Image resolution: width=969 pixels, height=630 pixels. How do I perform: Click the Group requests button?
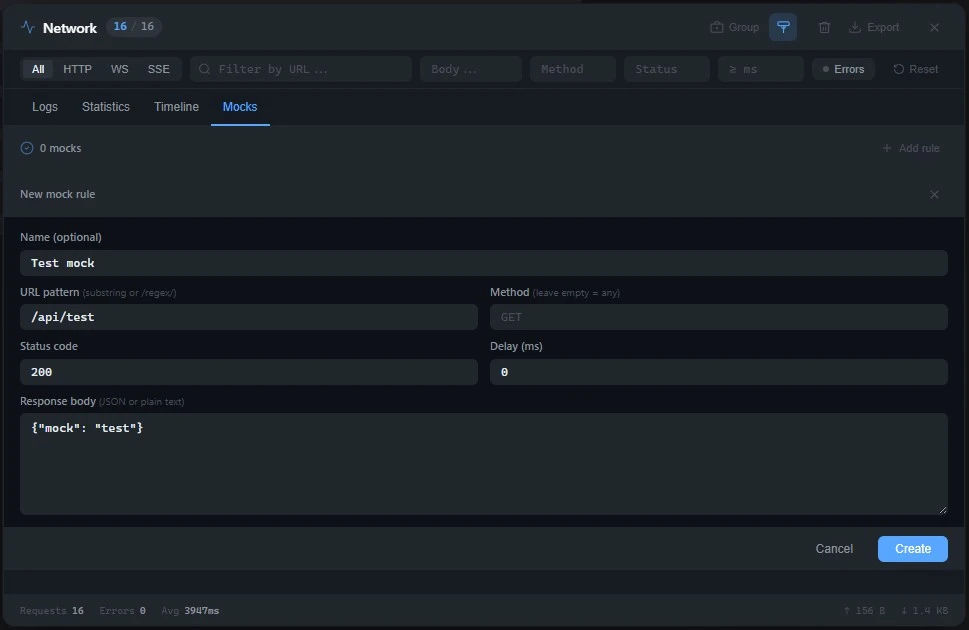coord(734,27)
